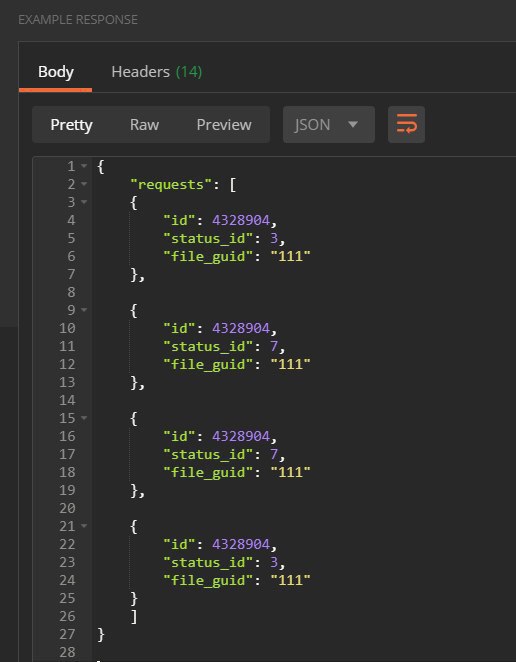Click the closing brace on line 27
This screenshot has height=662, width=516.
click(x=100, y=635)
